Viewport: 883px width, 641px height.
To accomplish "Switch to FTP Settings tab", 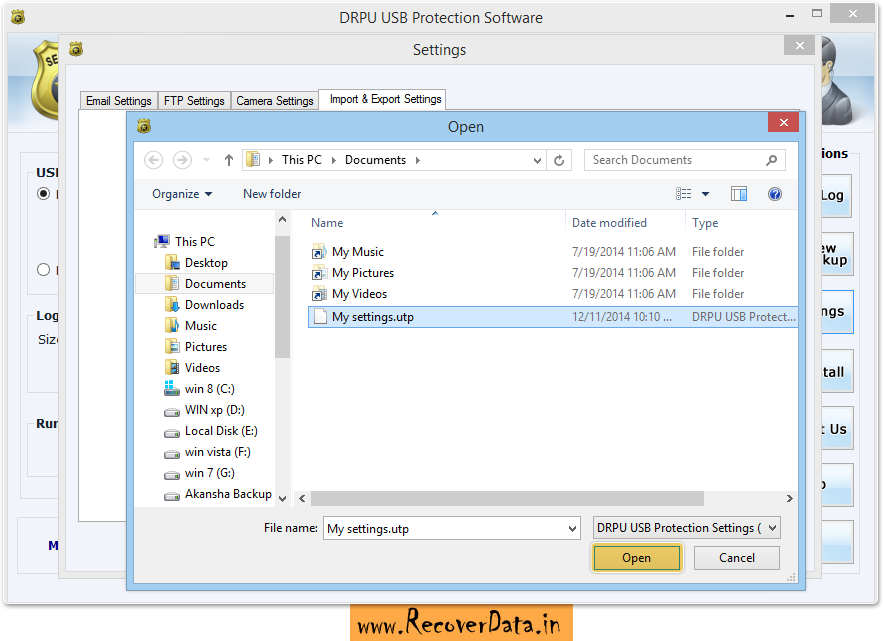I will [194, 101].
